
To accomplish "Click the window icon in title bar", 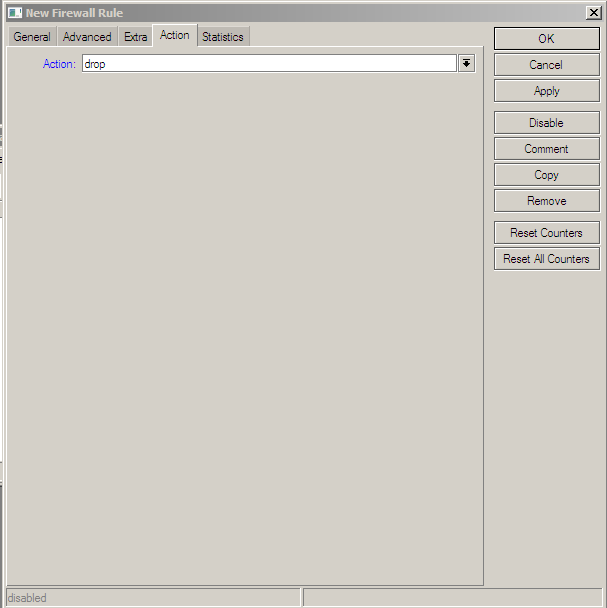I will coord(15,13).
